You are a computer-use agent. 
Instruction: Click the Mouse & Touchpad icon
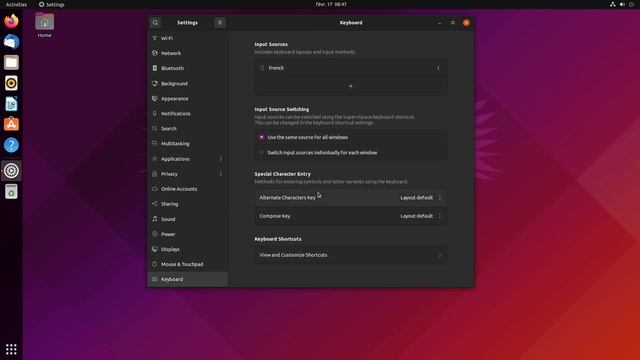pos(155,264)
